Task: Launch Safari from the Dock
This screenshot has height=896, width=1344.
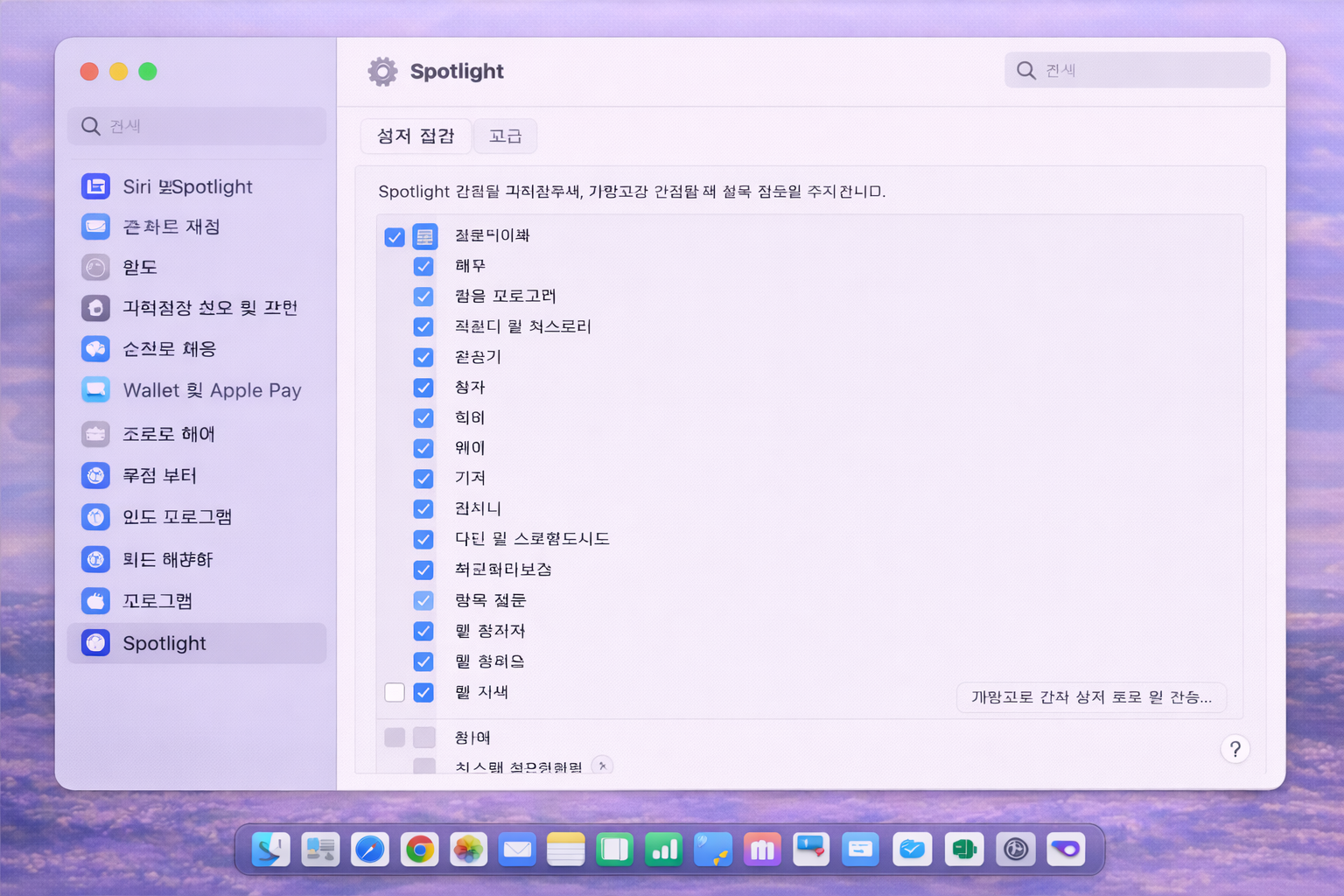Action: click(370, 849)
